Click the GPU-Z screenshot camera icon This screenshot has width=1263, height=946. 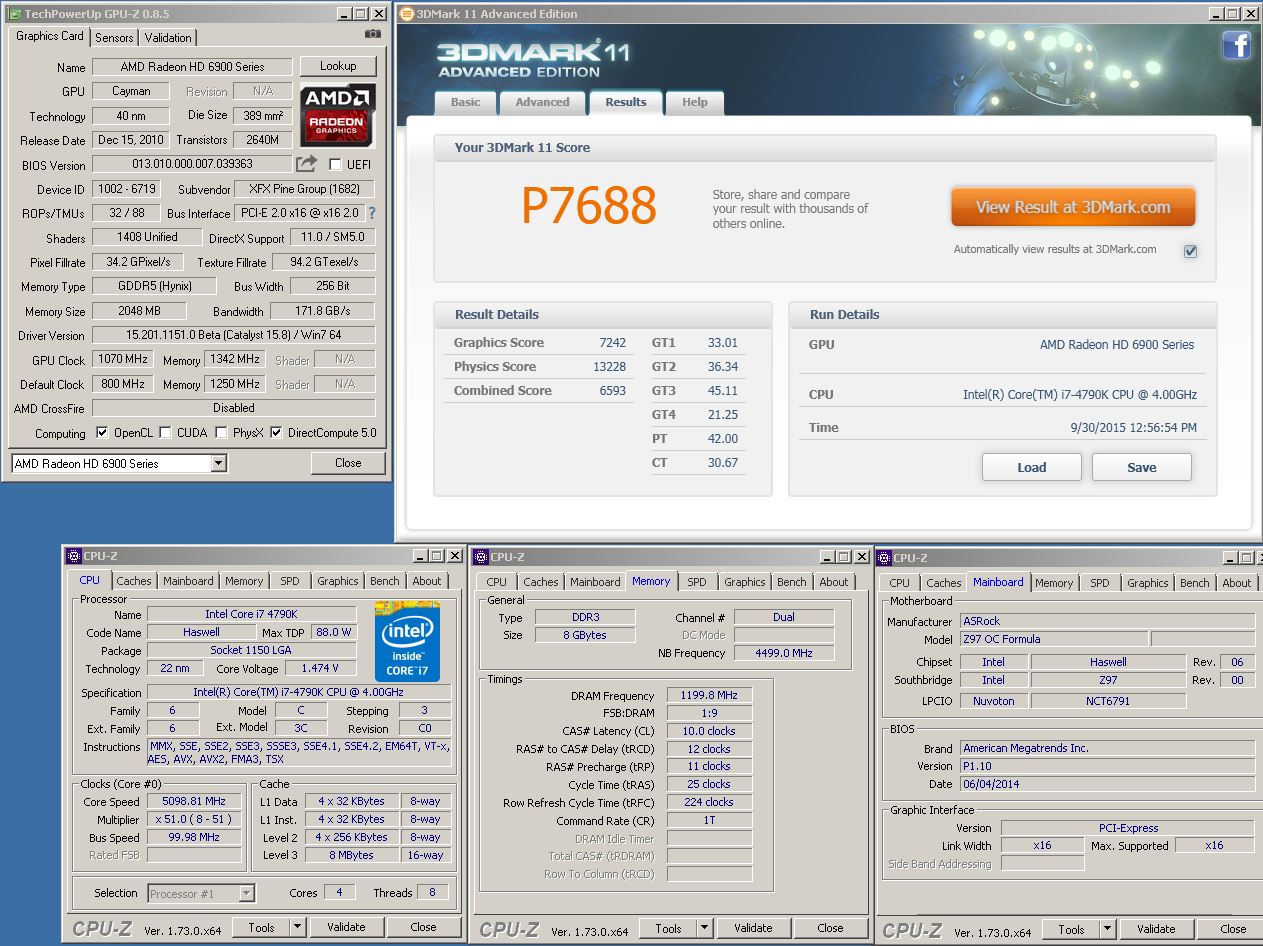coord(373,34)
